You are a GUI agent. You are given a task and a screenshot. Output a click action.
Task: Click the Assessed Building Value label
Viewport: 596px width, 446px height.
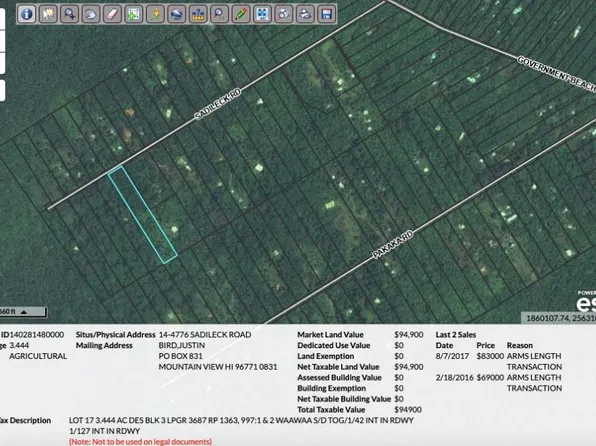coord(339,378)
